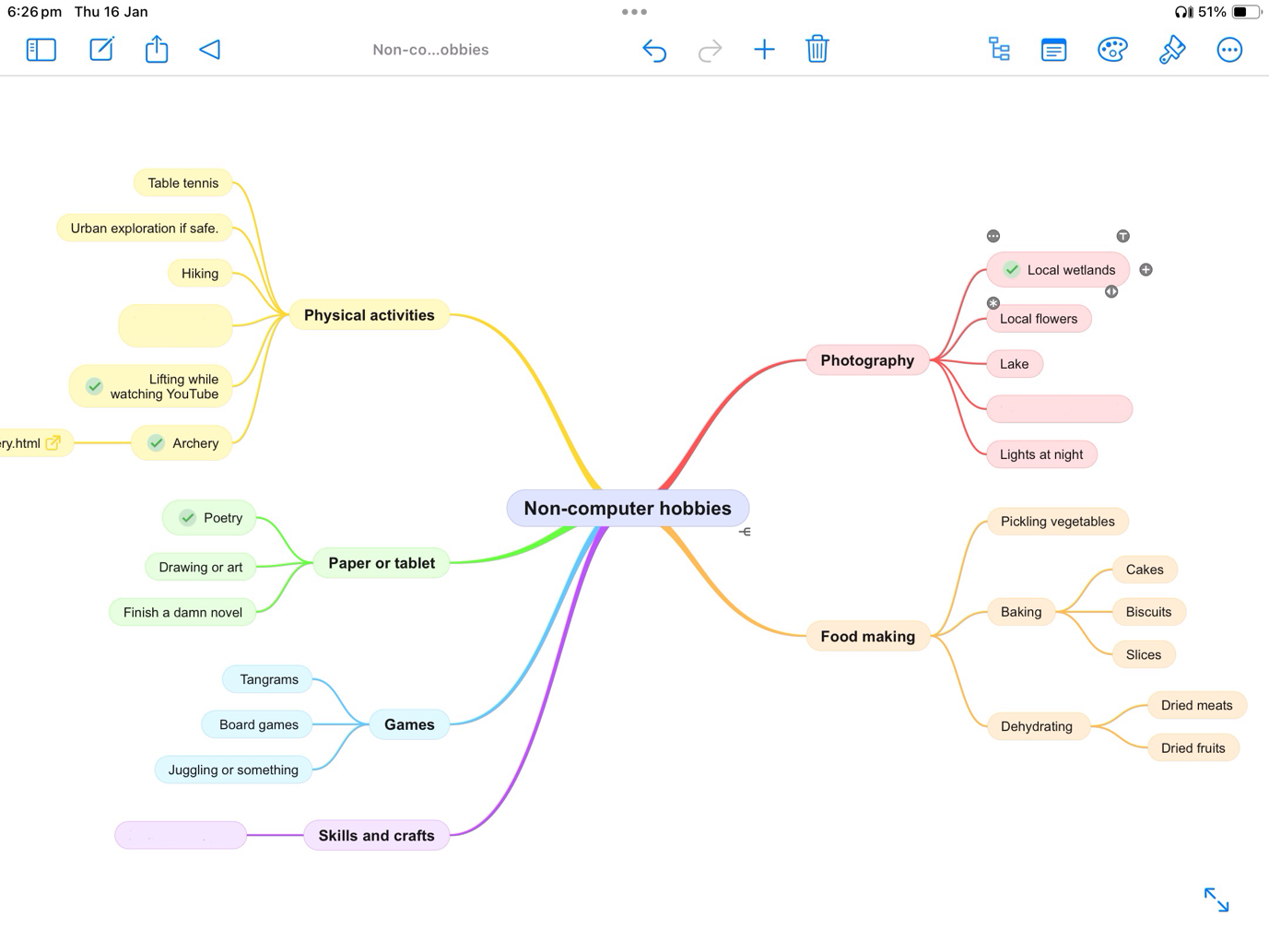
Task: Open the color palette style icon
Action: pyautogui.click(x=1112, y=50)
